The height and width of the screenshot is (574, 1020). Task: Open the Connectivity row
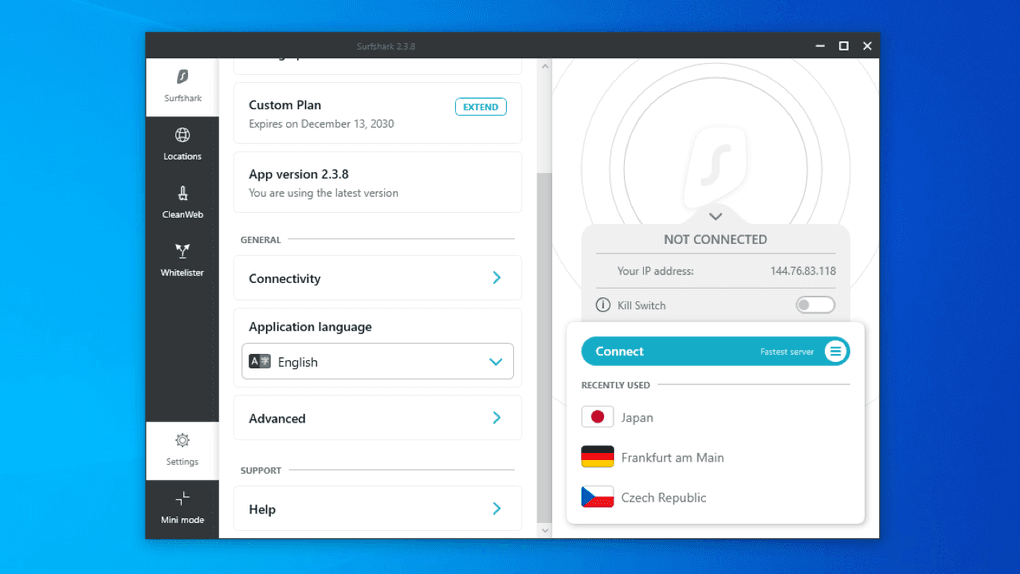coord(377,278)
